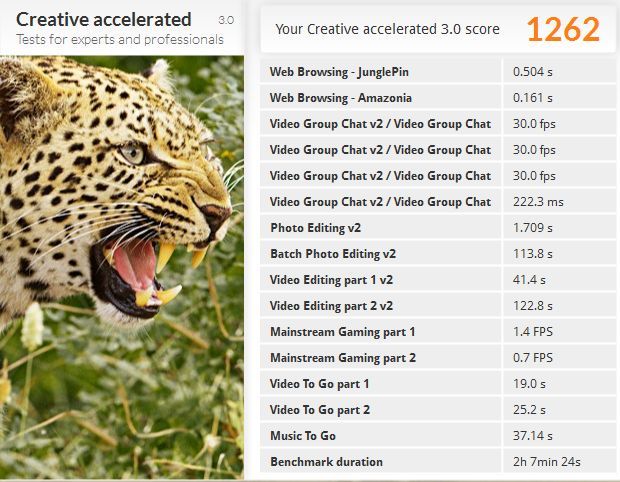Select 'Video To Go part 2' row
The width and height of the screenshot is (620, 482).
click(x=438, y=410)
